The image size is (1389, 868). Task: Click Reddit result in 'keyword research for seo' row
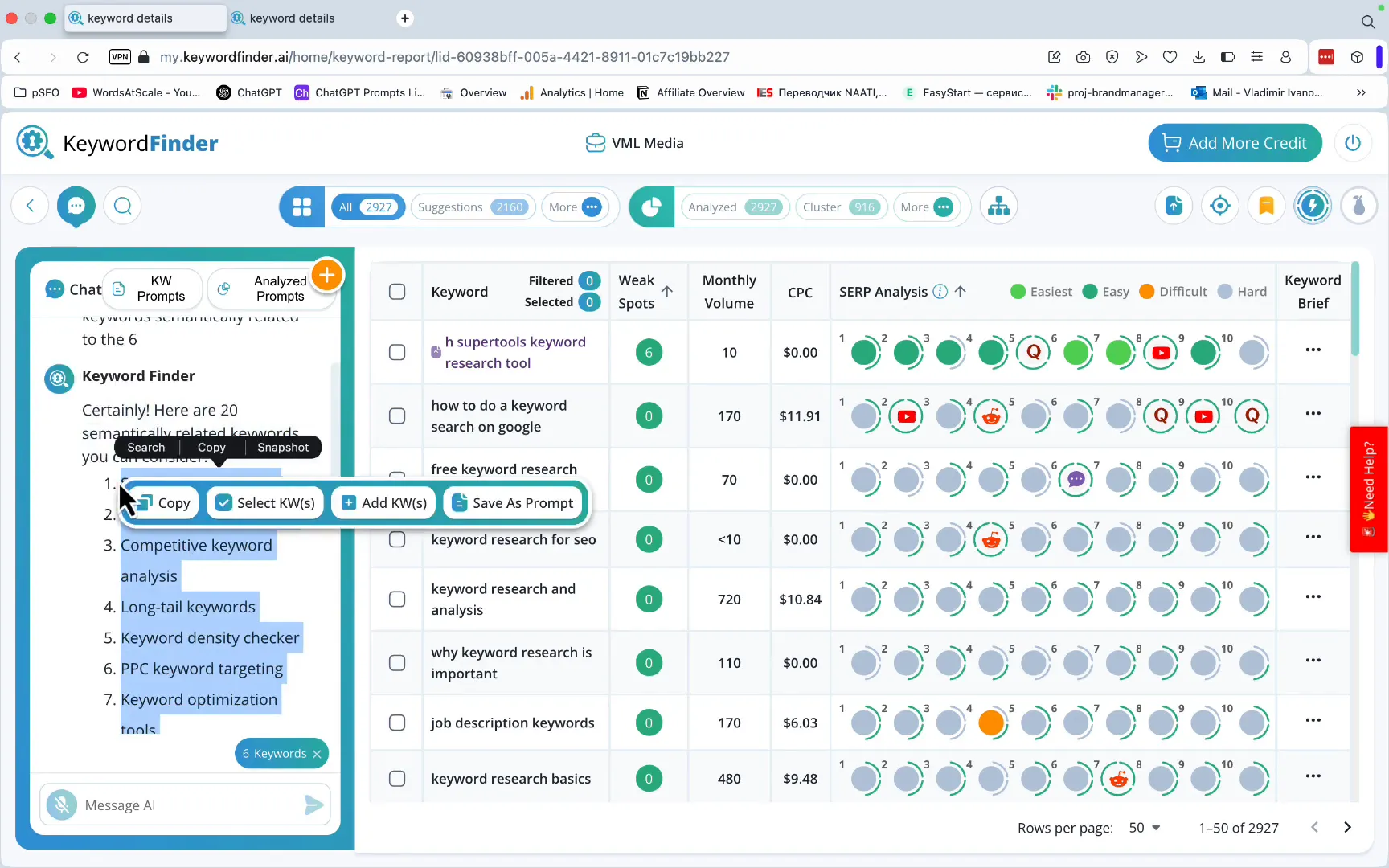(x=991, y=540)
